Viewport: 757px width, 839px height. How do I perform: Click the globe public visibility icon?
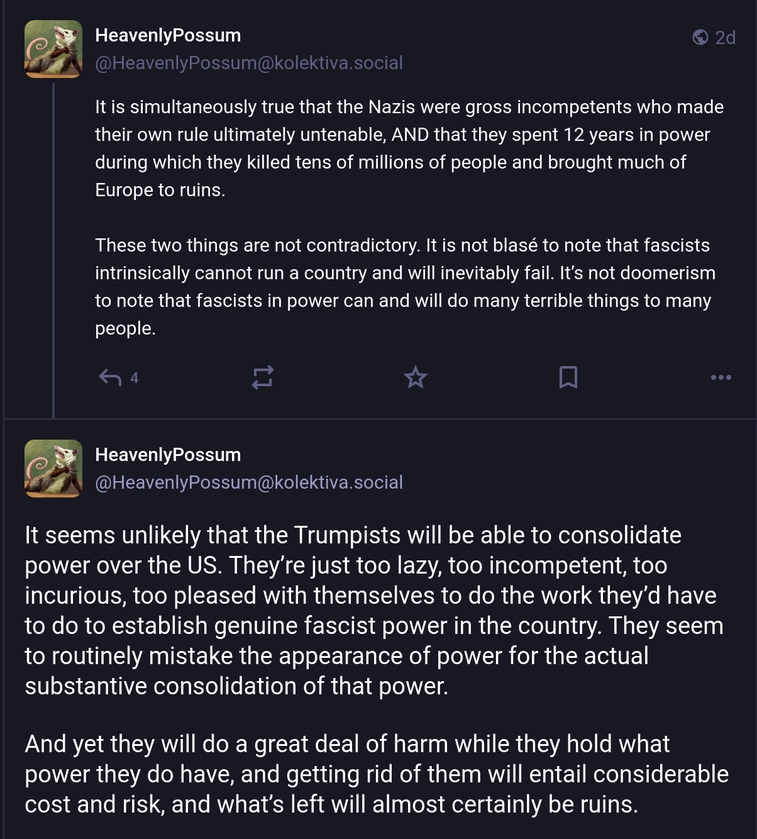[700, 38]
